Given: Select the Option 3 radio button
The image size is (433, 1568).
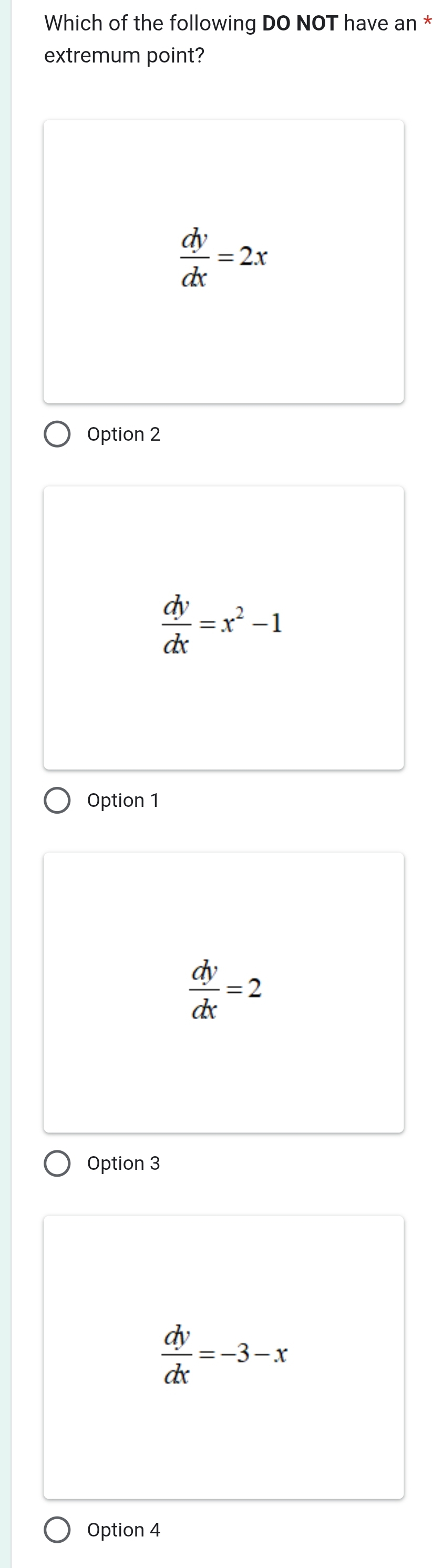Looking at the screenshot, I should click(x=58, y=1164).
